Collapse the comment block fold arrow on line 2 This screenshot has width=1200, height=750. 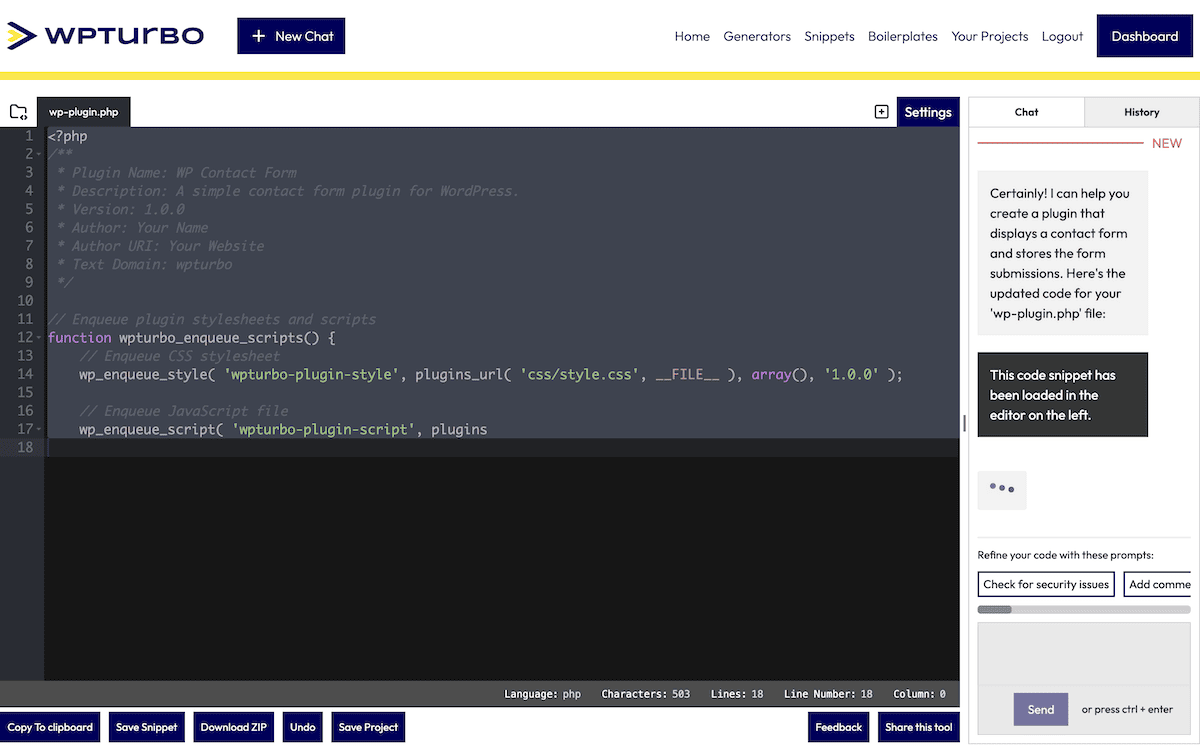click(x=39, y=154)
